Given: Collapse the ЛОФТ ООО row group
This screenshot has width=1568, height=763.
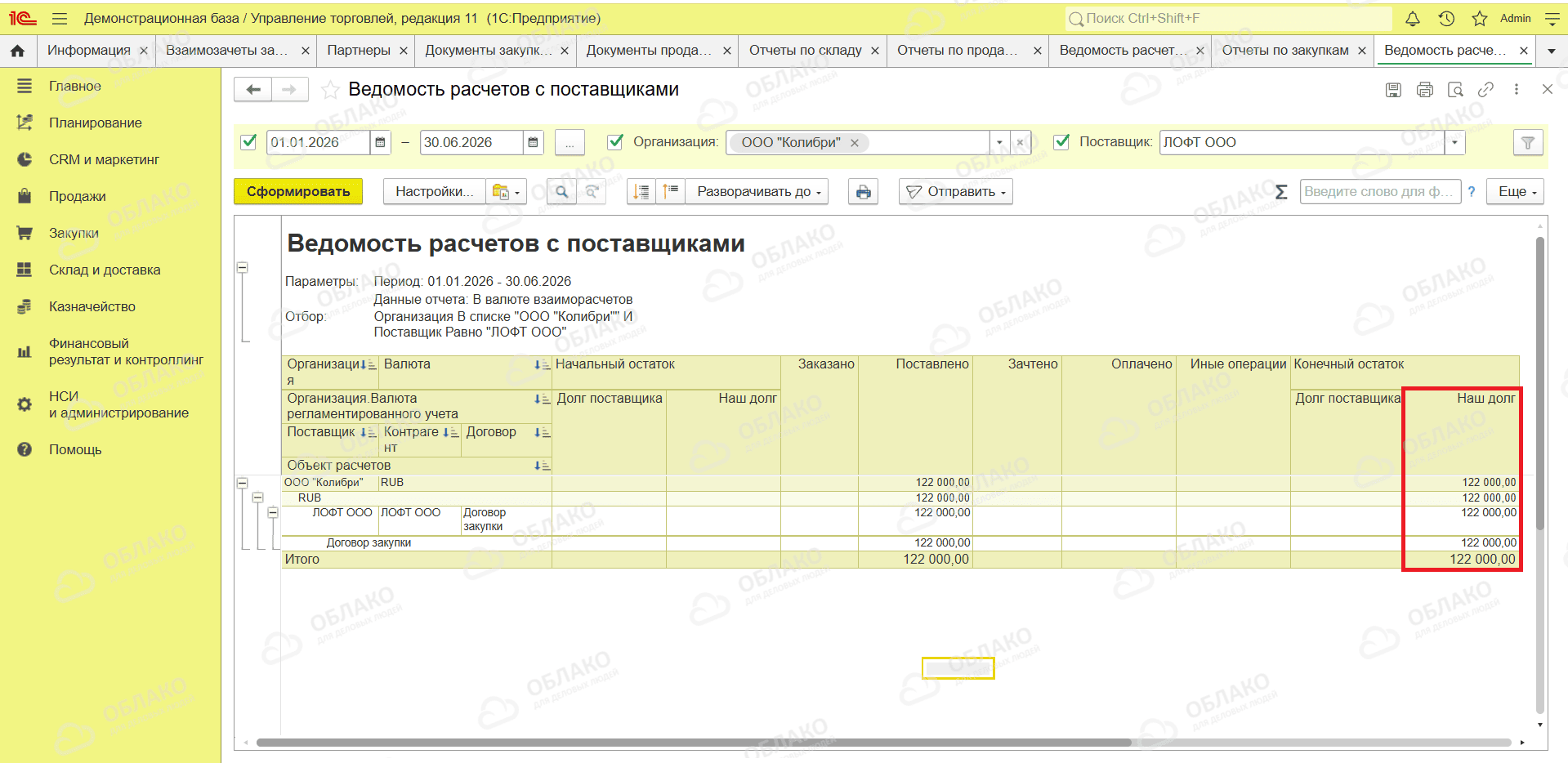Looking at the screenshot, I should [x=273, y=513].
